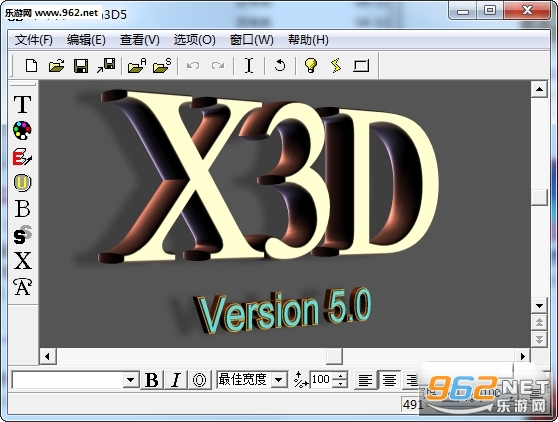The width and height of the screenshot is (558, 422).
Task: Open the color palette tool
Action: (22, 130)
